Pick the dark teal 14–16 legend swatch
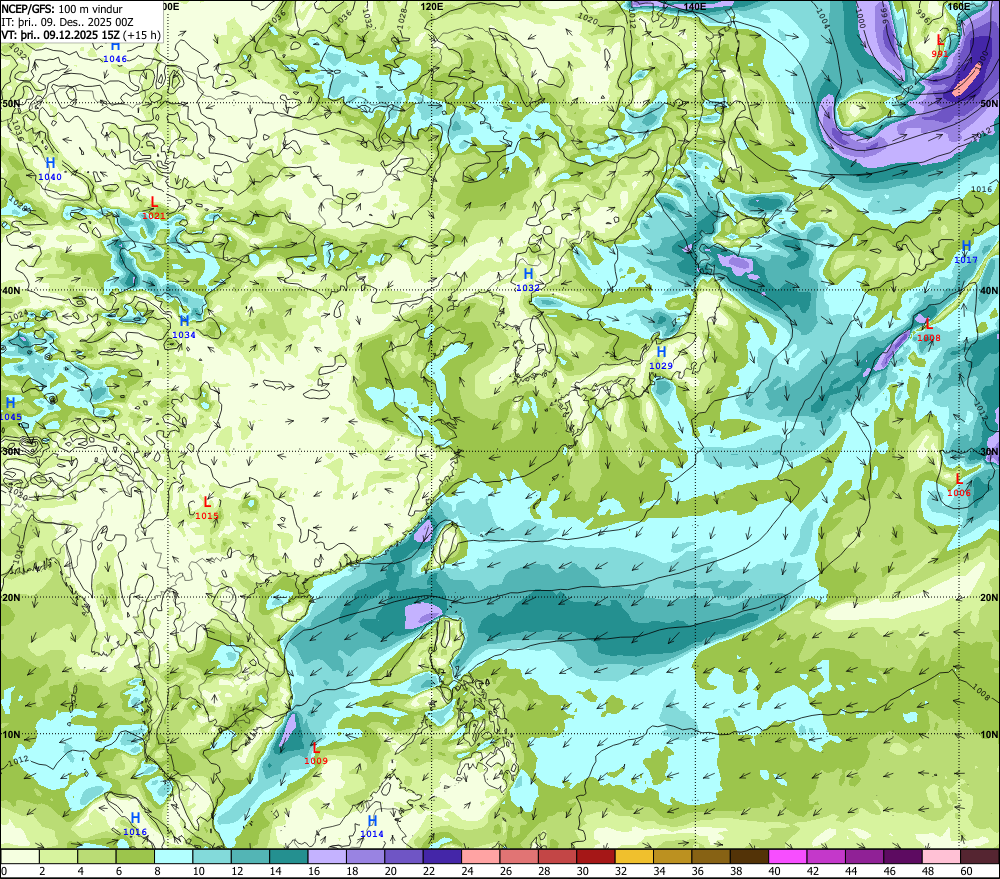 [288, 856]
